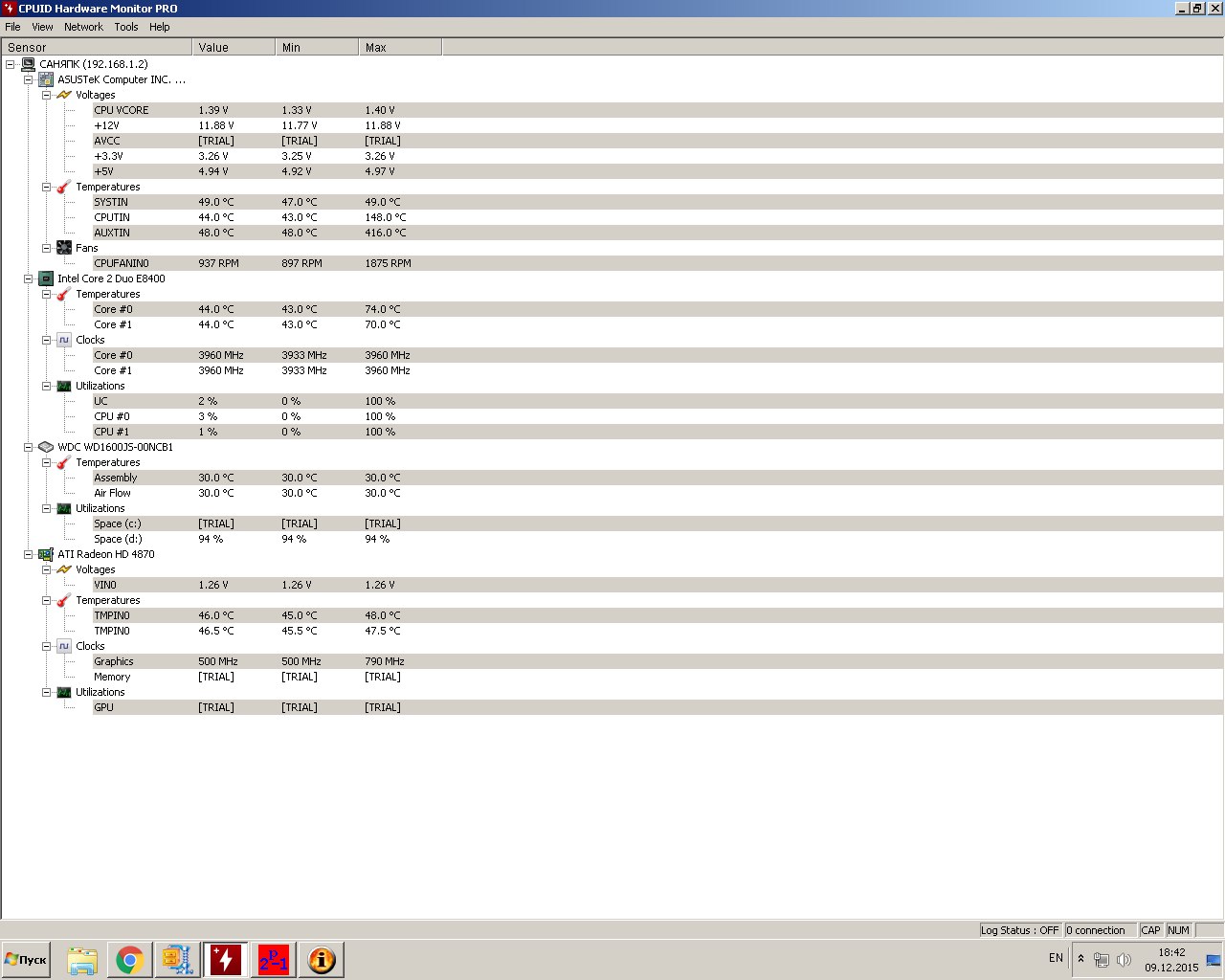The image size is (1225, 980).
Task: Select the VIN0 voltage row
Action: click(657, 585)
